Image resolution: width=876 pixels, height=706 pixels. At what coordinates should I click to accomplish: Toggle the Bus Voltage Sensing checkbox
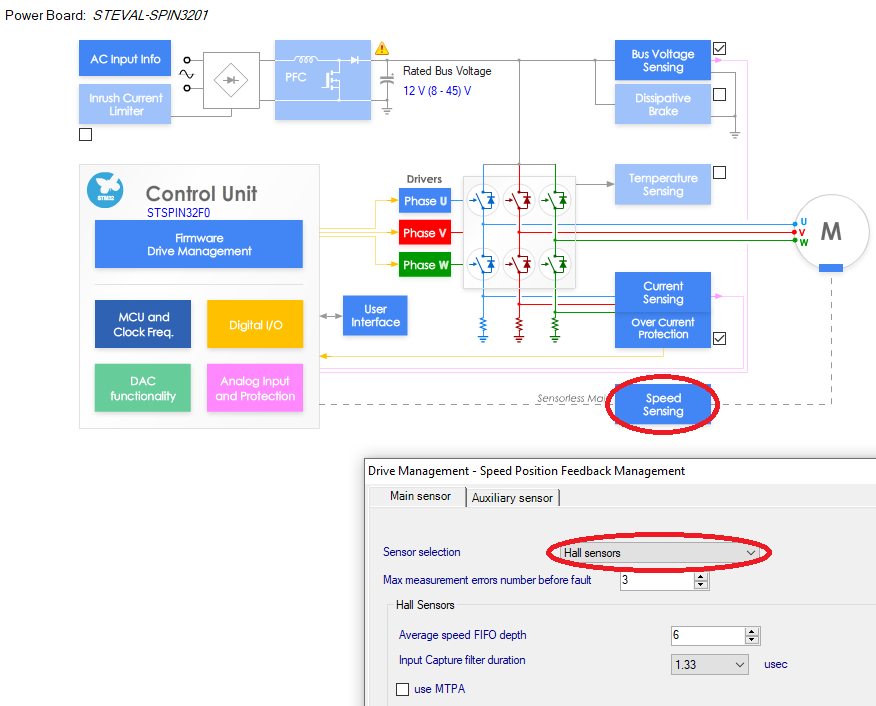tap(720, 49)
